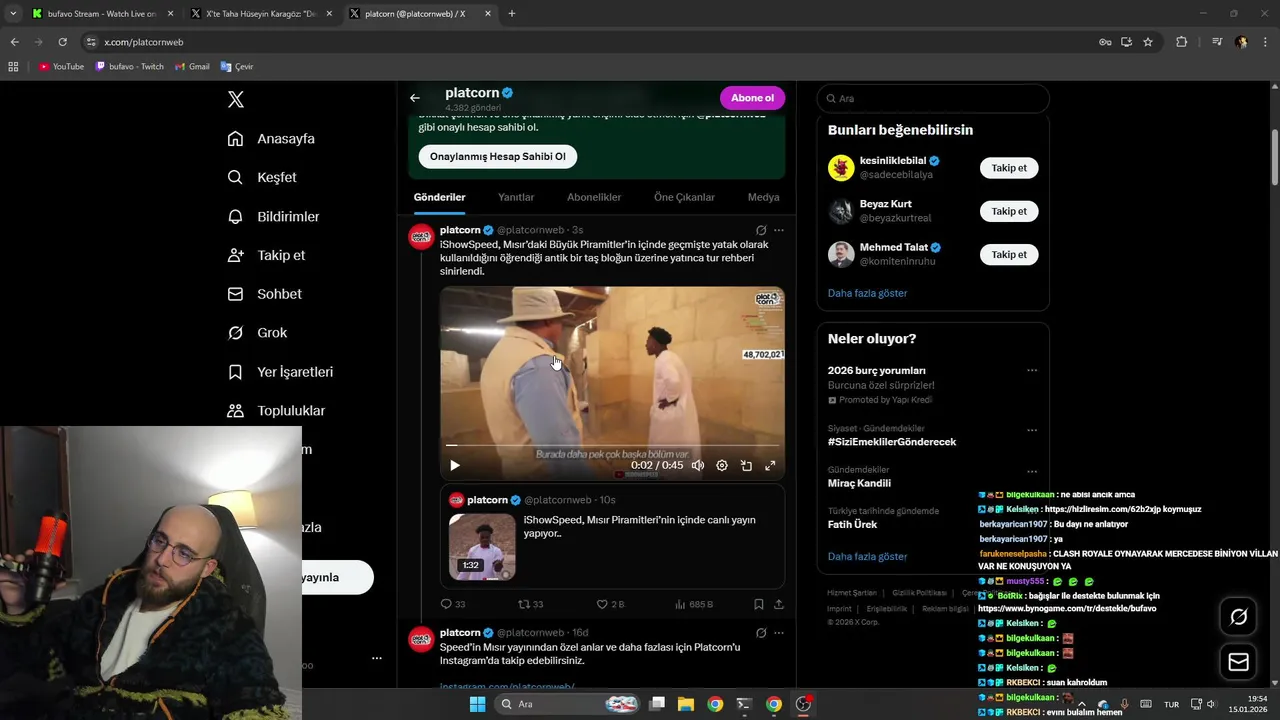Go to Anasayfa in the sidebar
Screen dimensions: 1280x720
271,139
